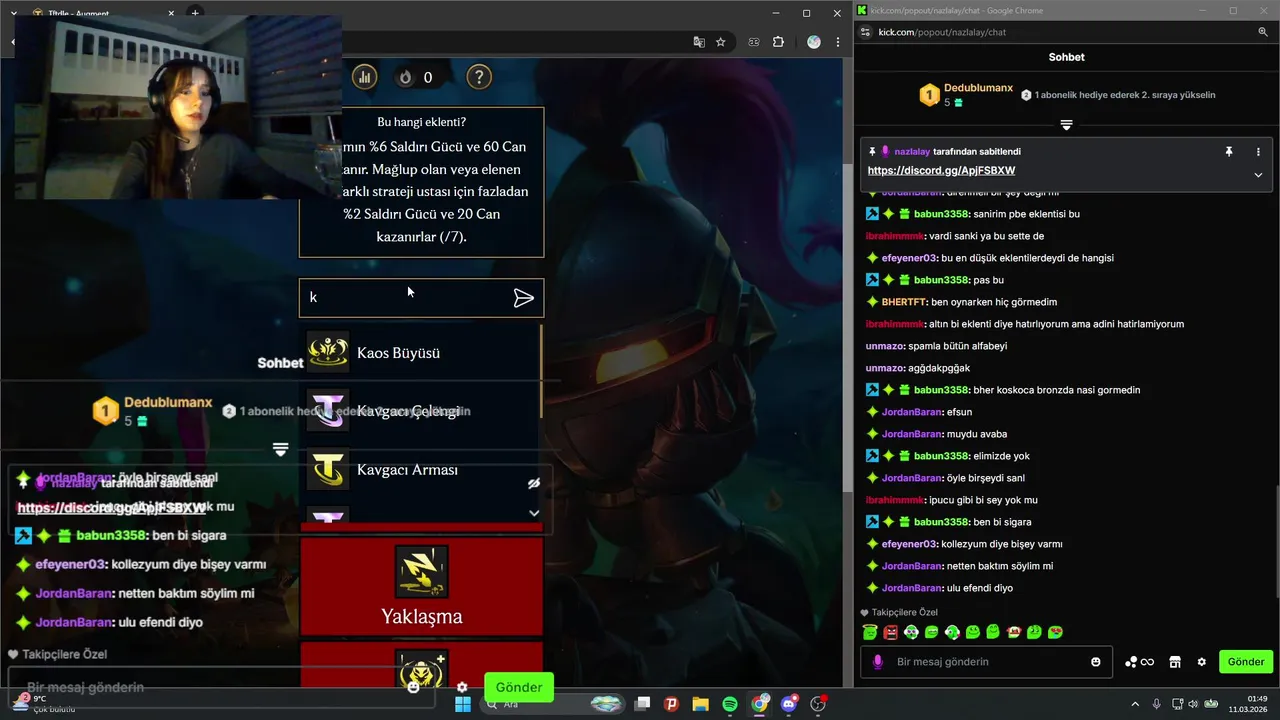Close the Tftdle browser tab

[x=171, y=13]
